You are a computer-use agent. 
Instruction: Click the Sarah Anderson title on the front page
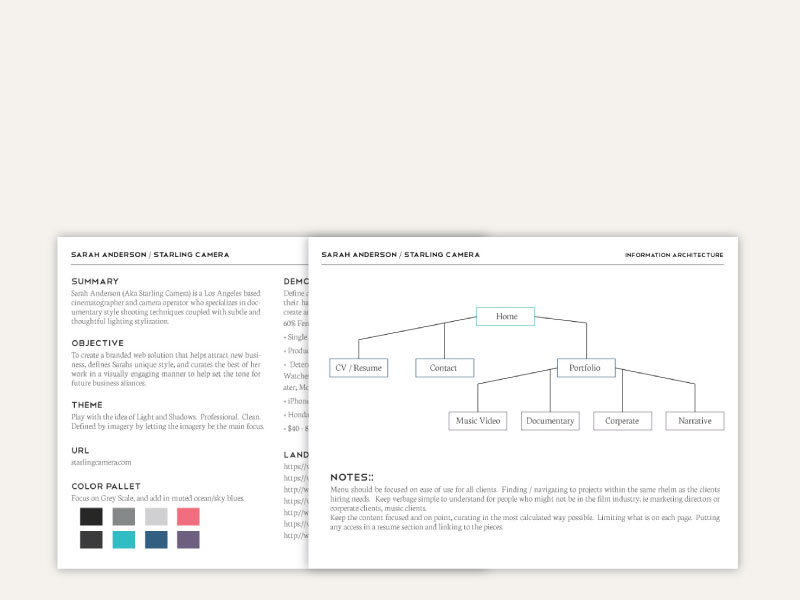[x=401, y=254]
